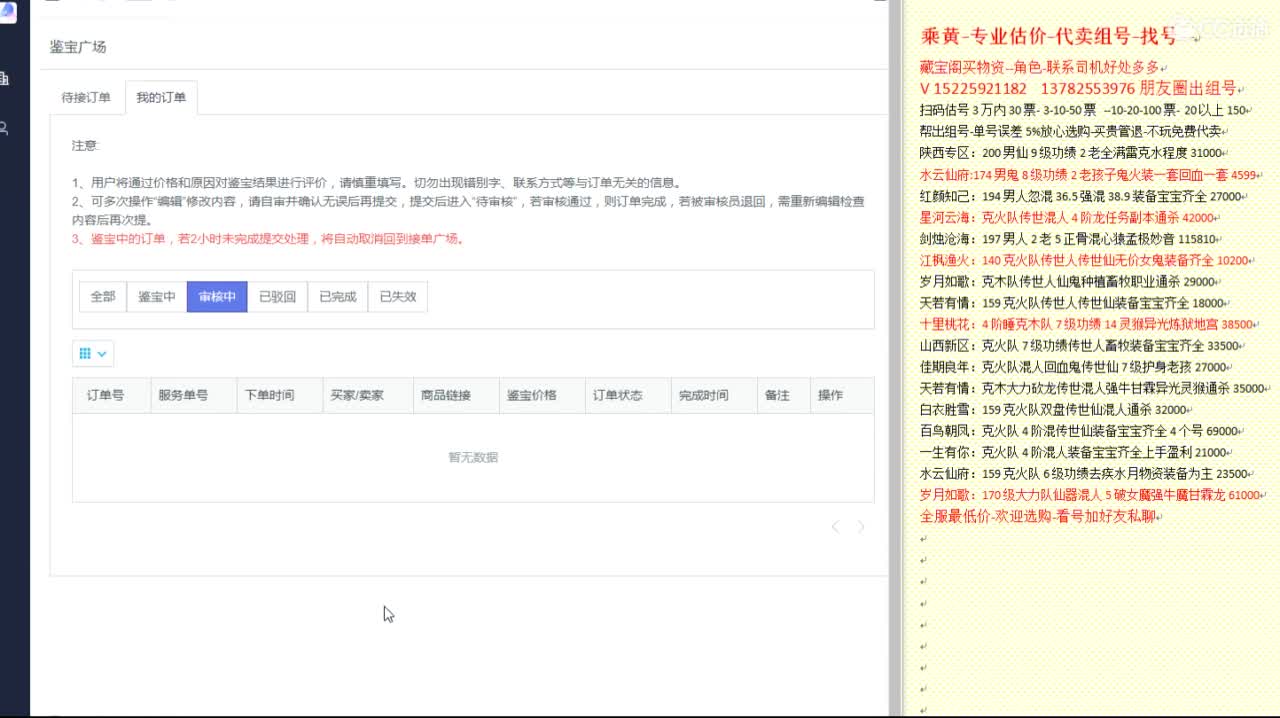Click the phone number line V 15225921182
Image resolution: width=1280 pixels, height=718 pixels.
pyautogui.click(x=1078, y=88)
